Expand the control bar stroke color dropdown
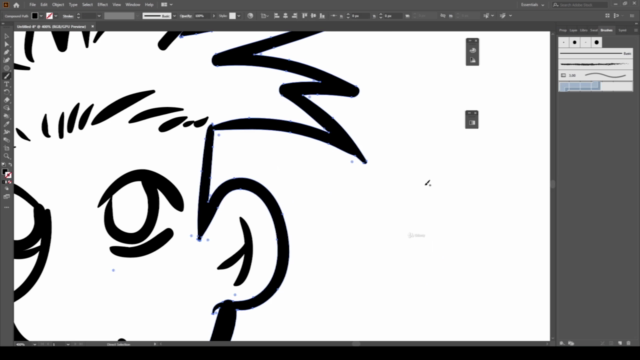The width and height of the screenshot is (640, 360). 56,16
